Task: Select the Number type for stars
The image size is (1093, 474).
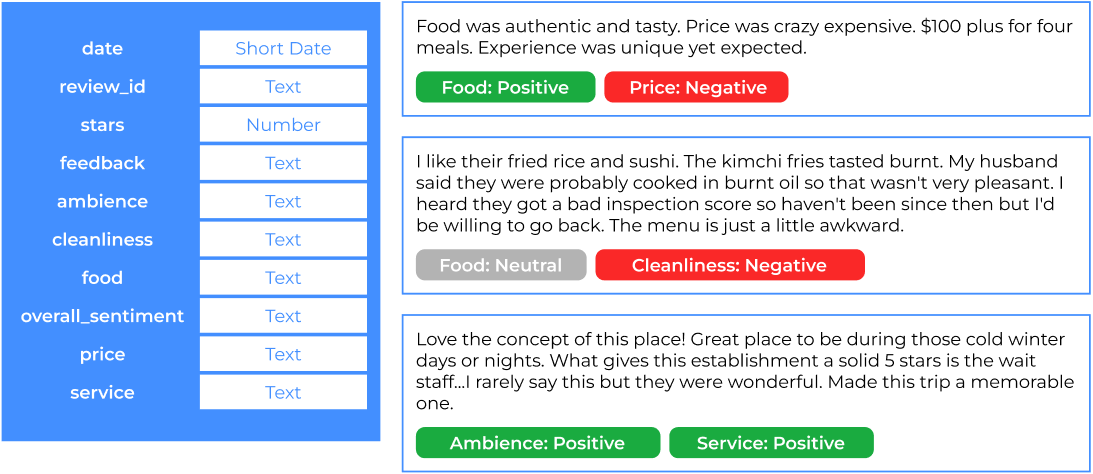Action: coord(283,125)
